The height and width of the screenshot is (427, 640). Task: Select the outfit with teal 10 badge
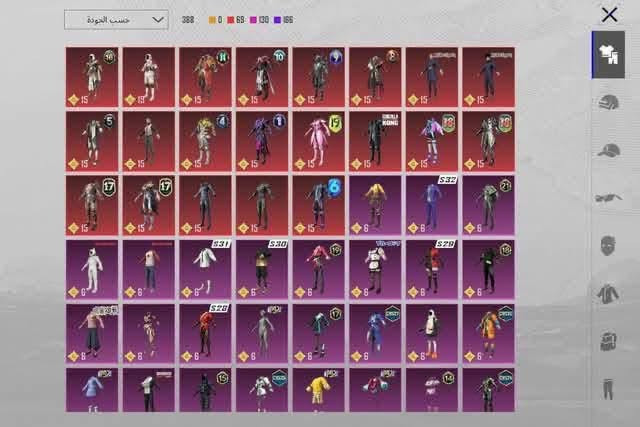tap(262, 77)
